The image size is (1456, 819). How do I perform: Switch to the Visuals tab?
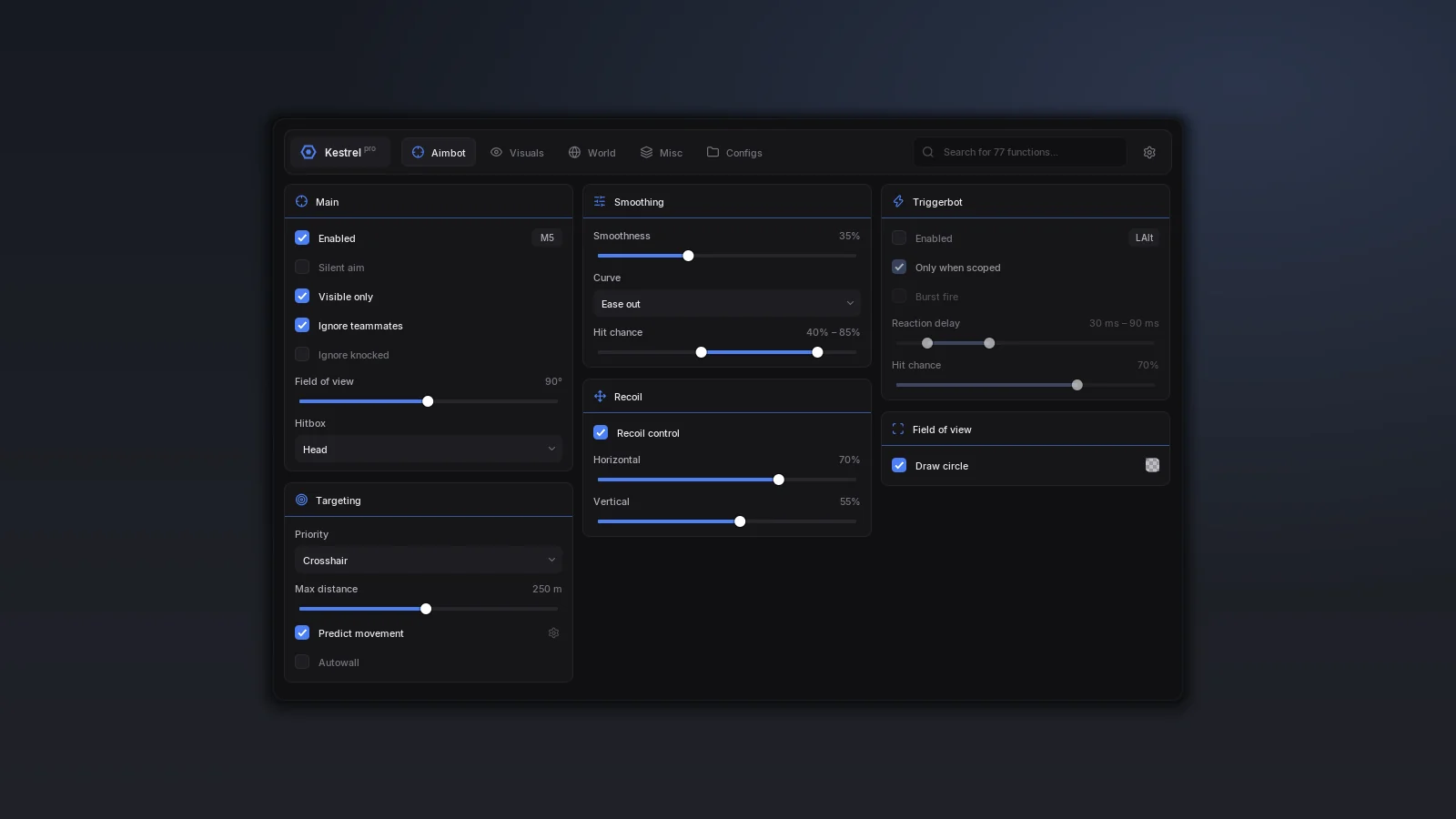tap(517, 152)
